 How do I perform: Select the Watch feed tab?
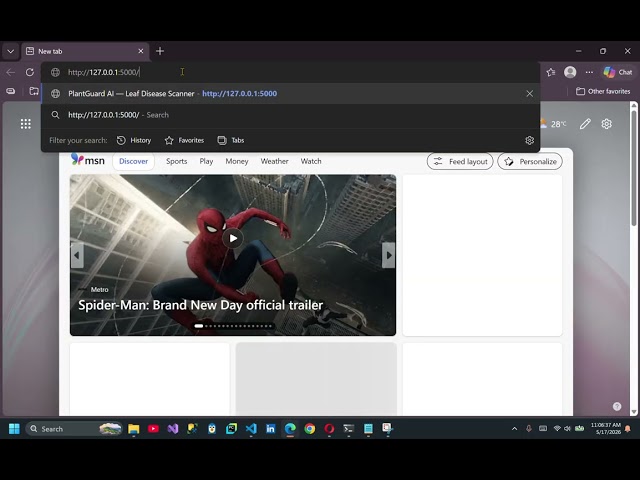coord(311,161)
